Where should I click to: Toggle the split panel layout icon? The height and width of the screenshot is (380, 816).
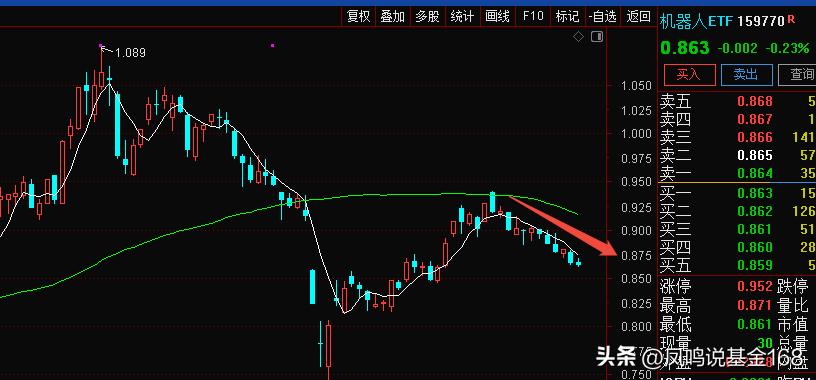(x=597, y=36)
